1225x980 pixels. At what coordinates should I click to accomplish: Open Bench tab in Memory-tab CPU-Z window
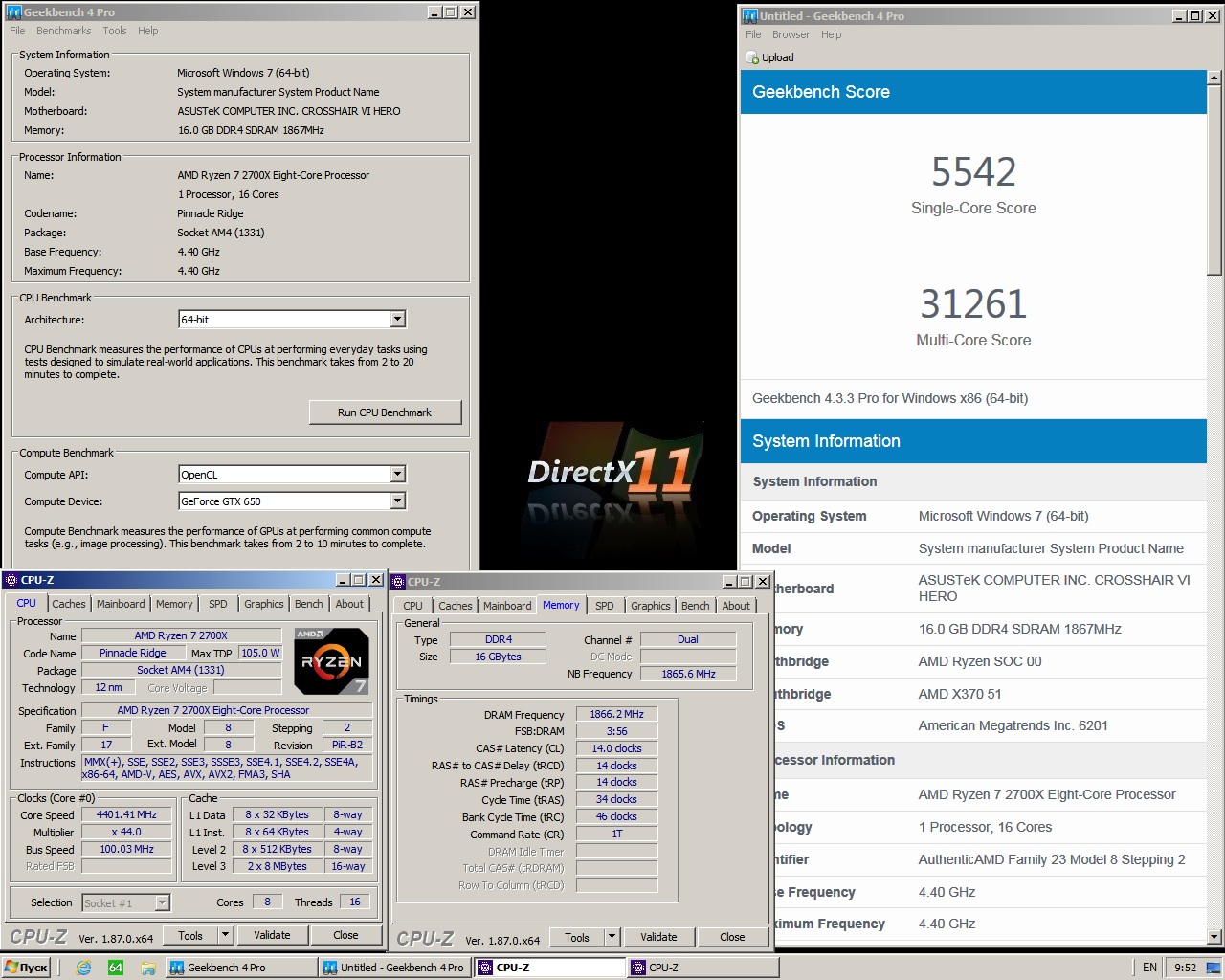[x=696, y=606]
